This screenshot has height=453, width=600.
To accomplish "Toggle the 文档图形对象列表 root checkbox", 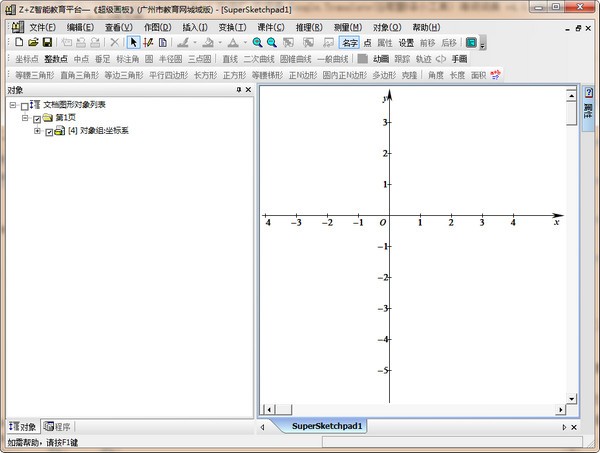I will tap(24, 105).
